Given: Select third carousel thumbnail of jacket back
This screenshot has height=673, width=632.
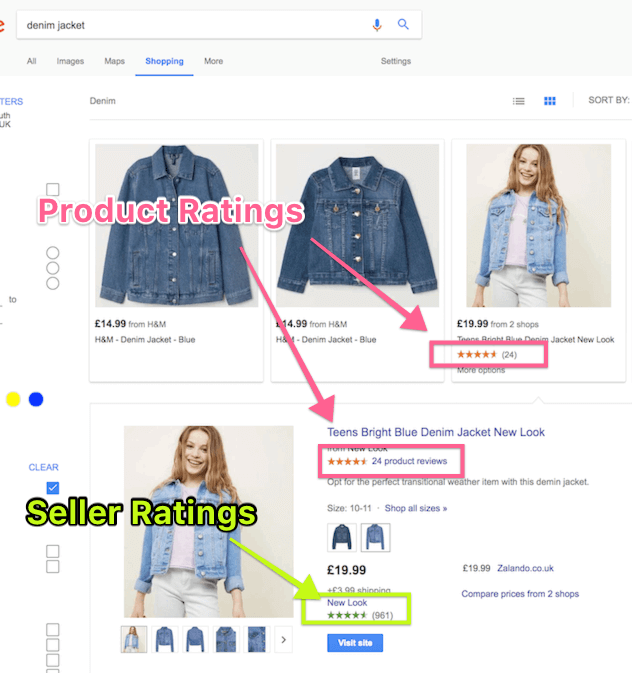Looking at the screenshot, I should pos(195,639).
